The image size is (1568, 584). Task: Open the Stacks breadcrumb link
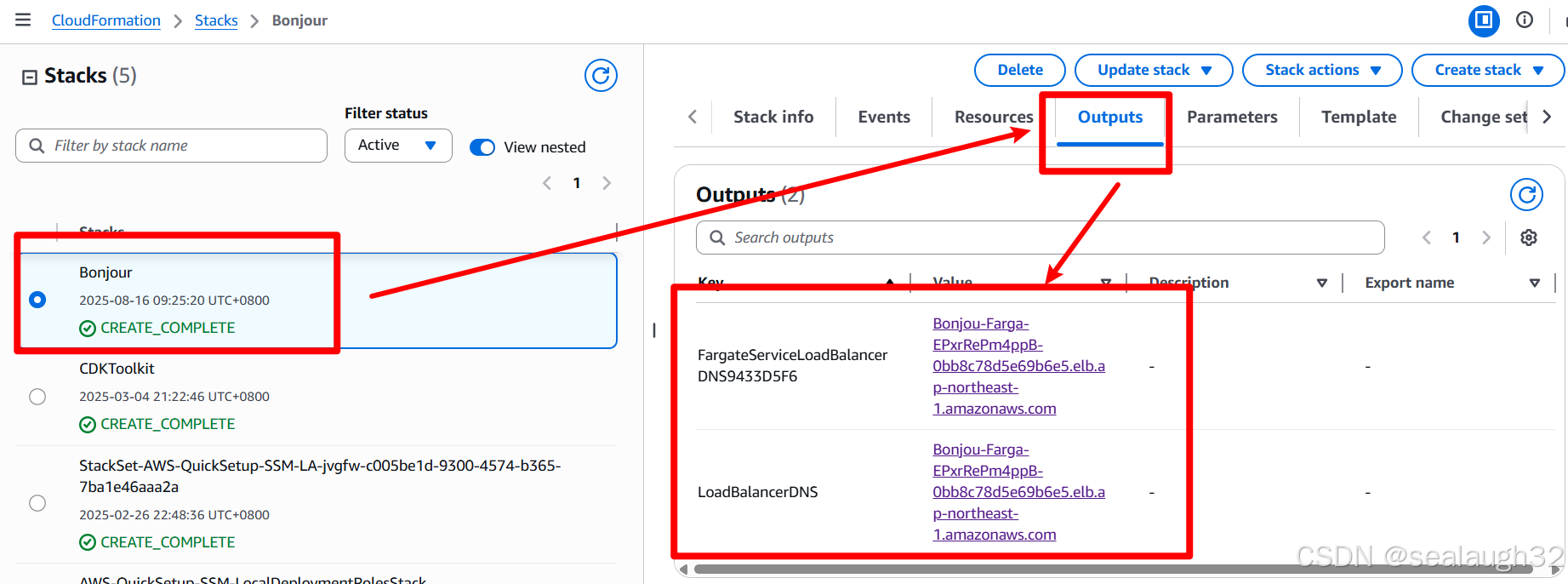point(216,20)
